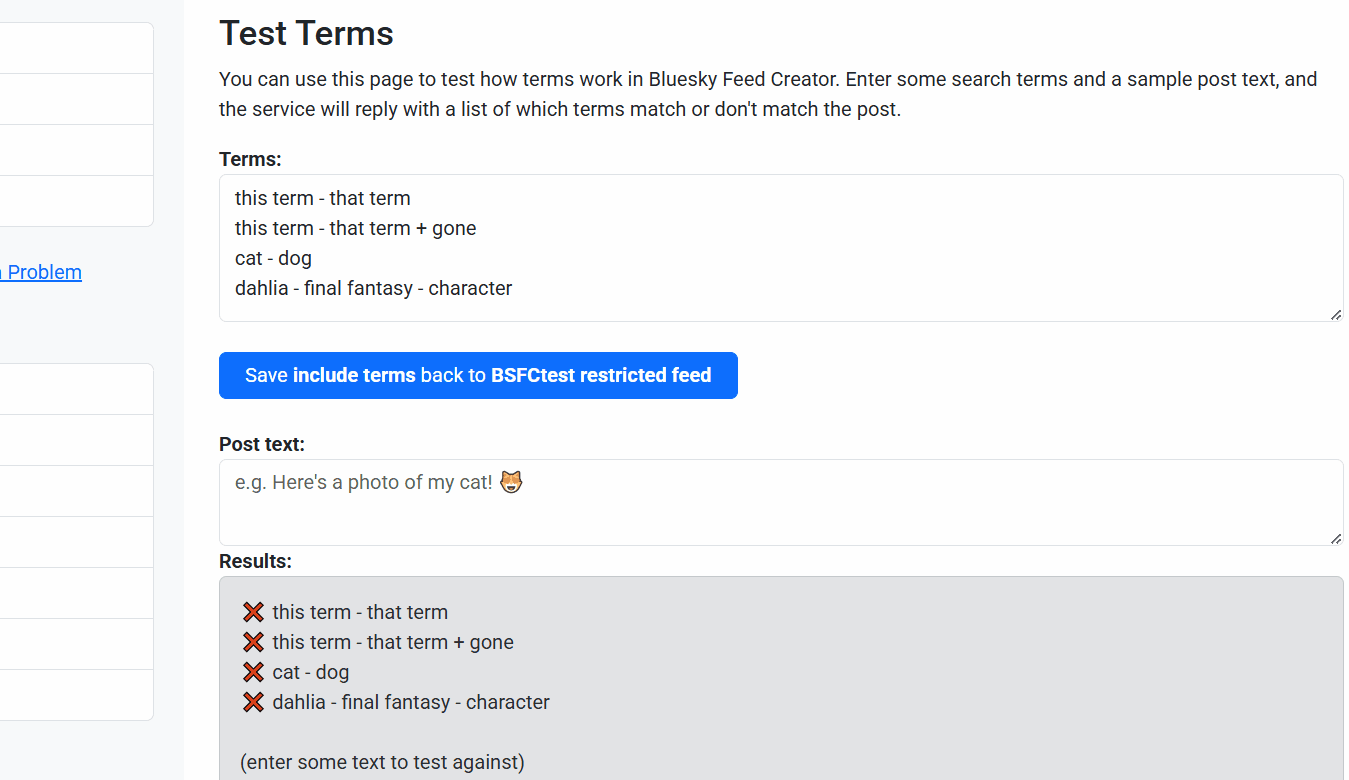
Task: Click "cat - dog" text in the Results box
Action: 310,672
